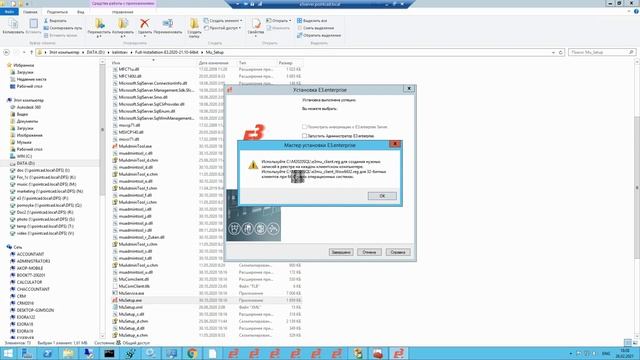Select the WIN (C:) drive in tree
The height and width of the screenshot is (360, 640).
24,156
